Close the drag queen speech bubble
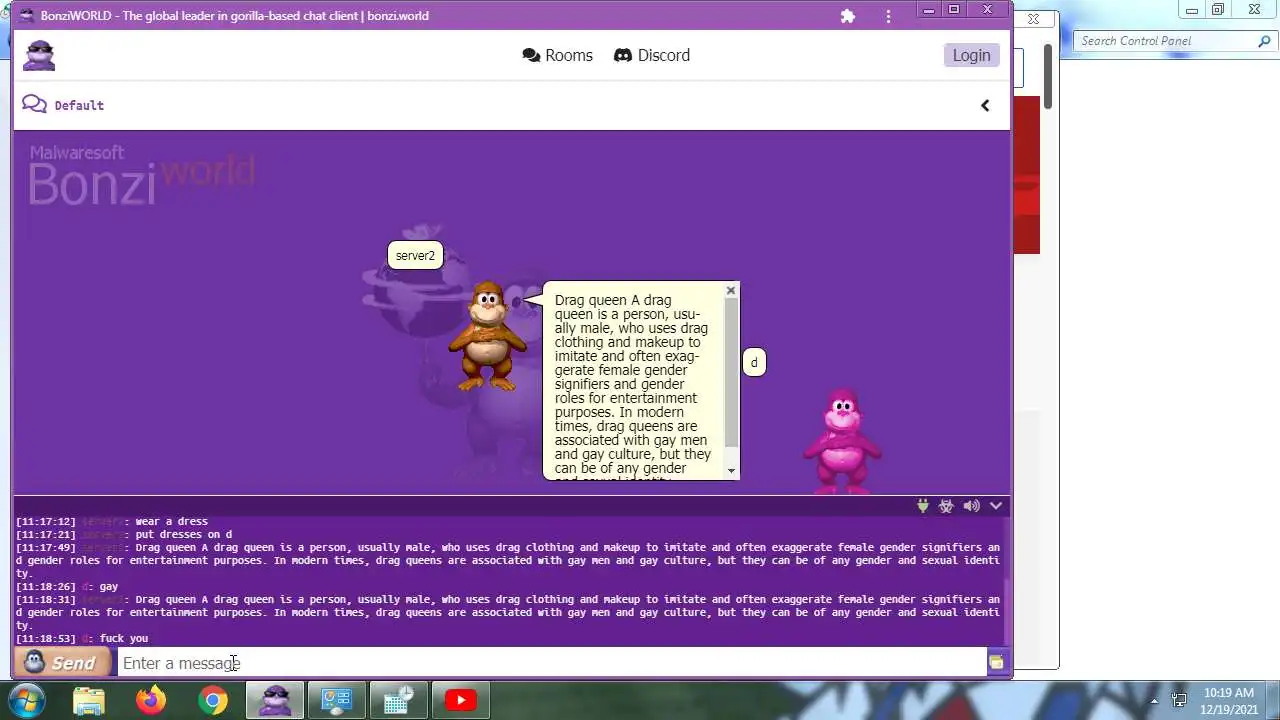1280x720 pixels. click(731, 291)
